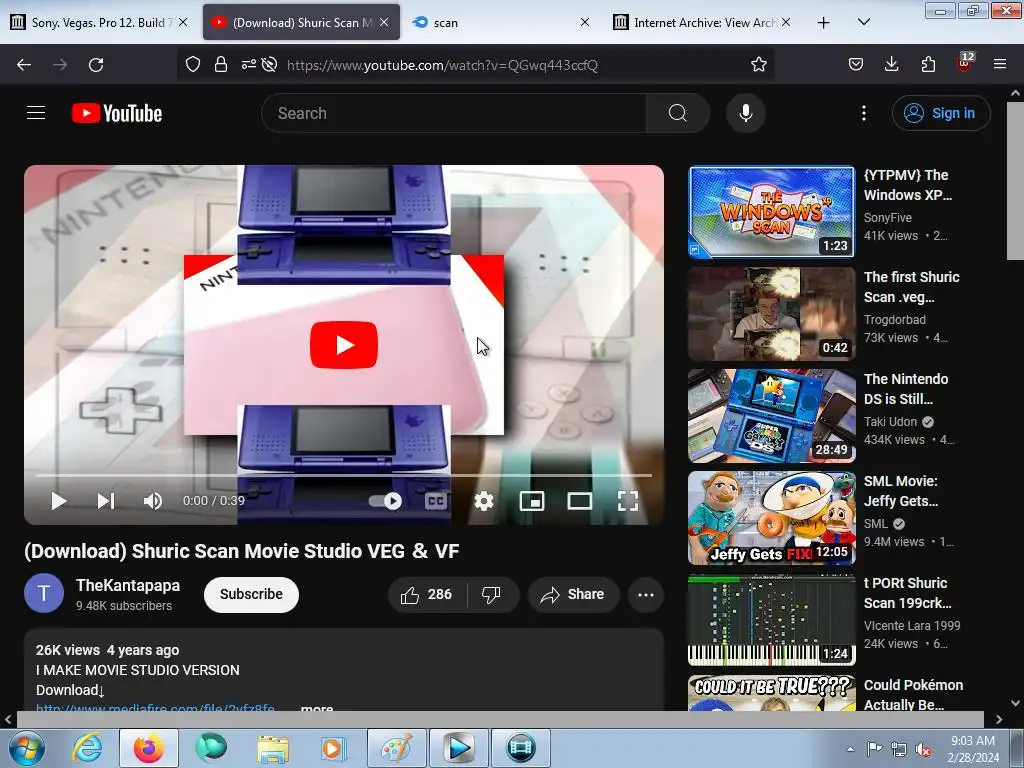Share this video
Viewport: 1024px width, 768px height.
(x=573, y=594)
